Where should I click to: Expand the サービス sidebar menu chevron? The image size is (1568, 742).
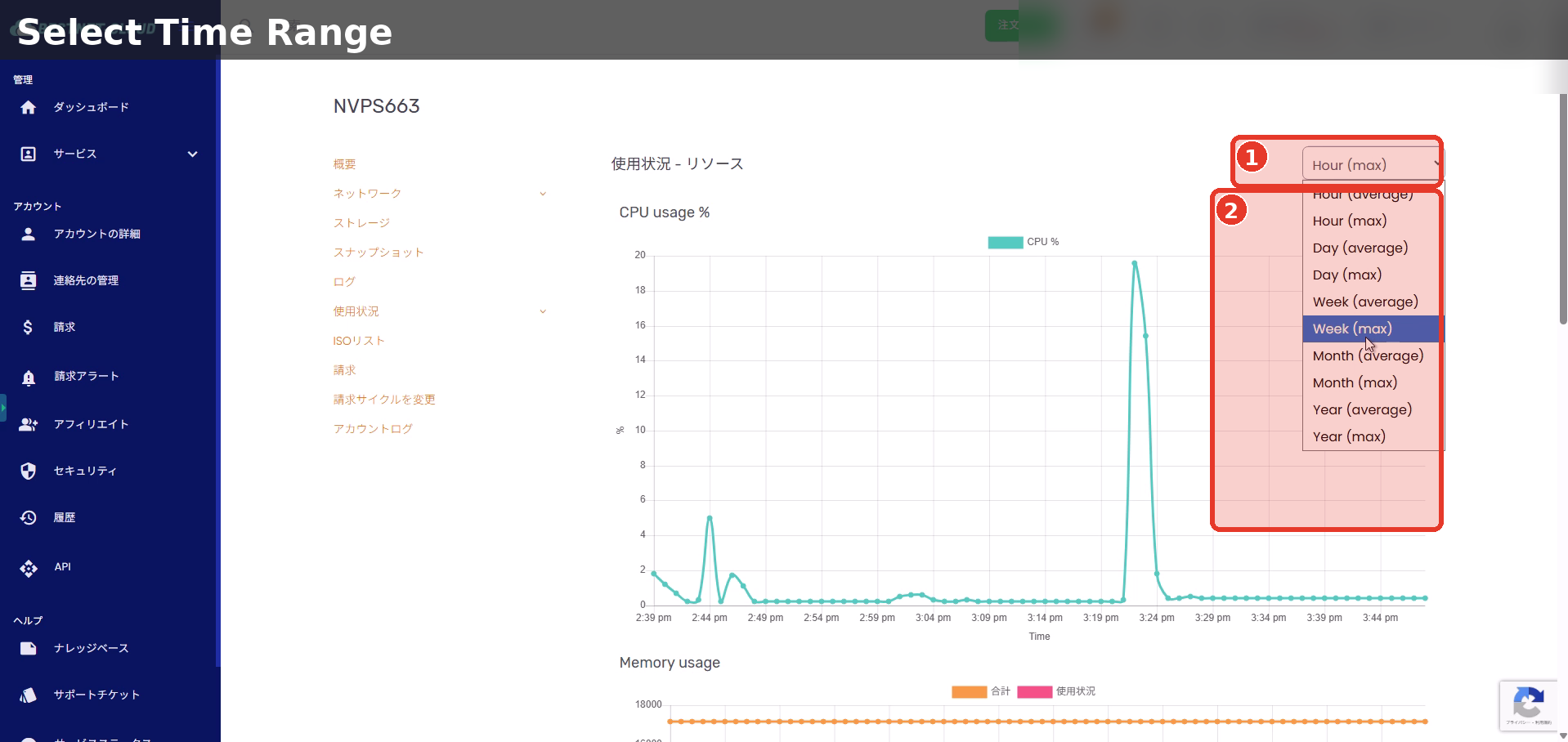coord(192,154)
